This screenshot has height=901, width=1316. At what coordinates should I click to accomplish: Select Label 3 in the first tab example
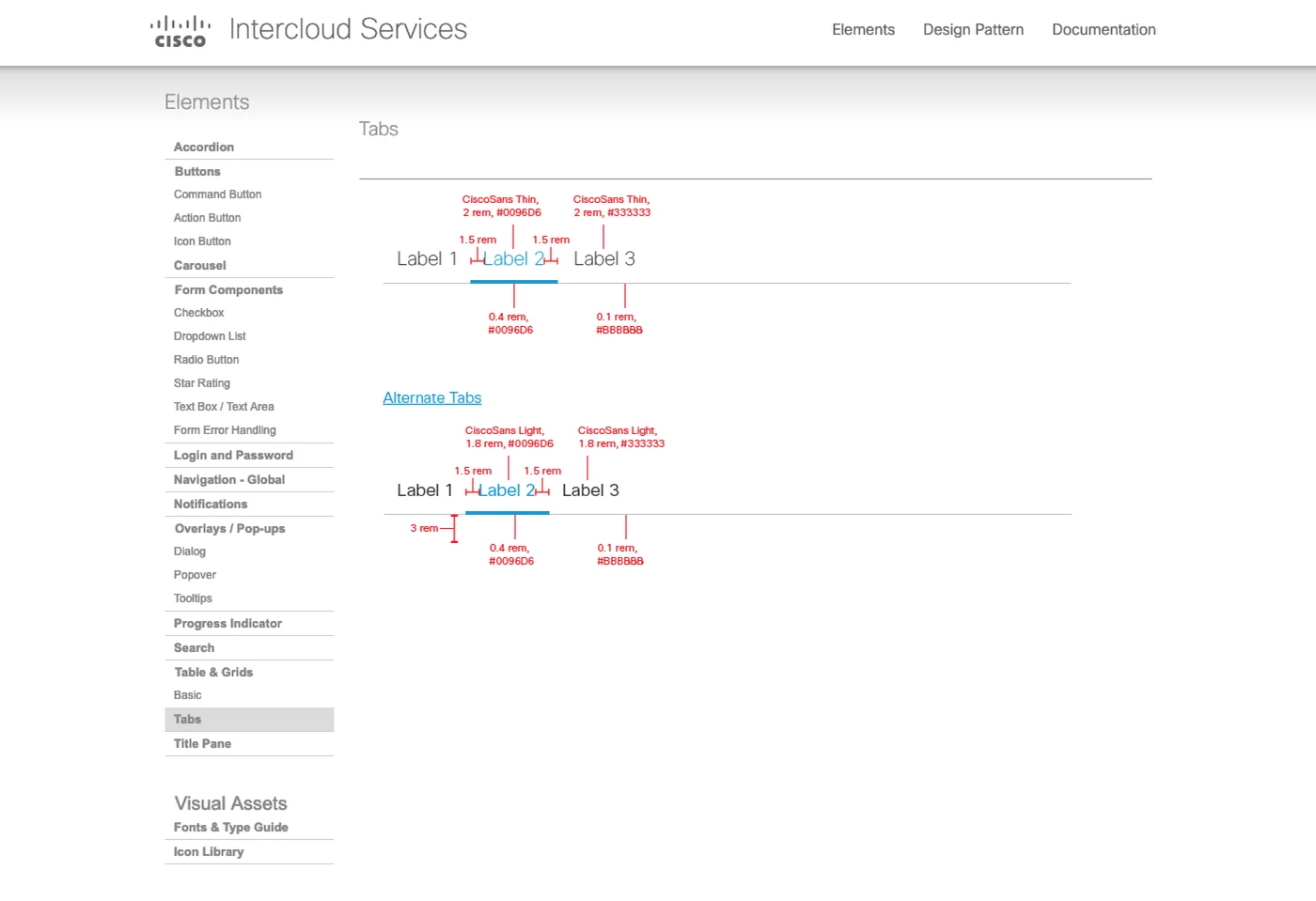[x=604, y=259]
